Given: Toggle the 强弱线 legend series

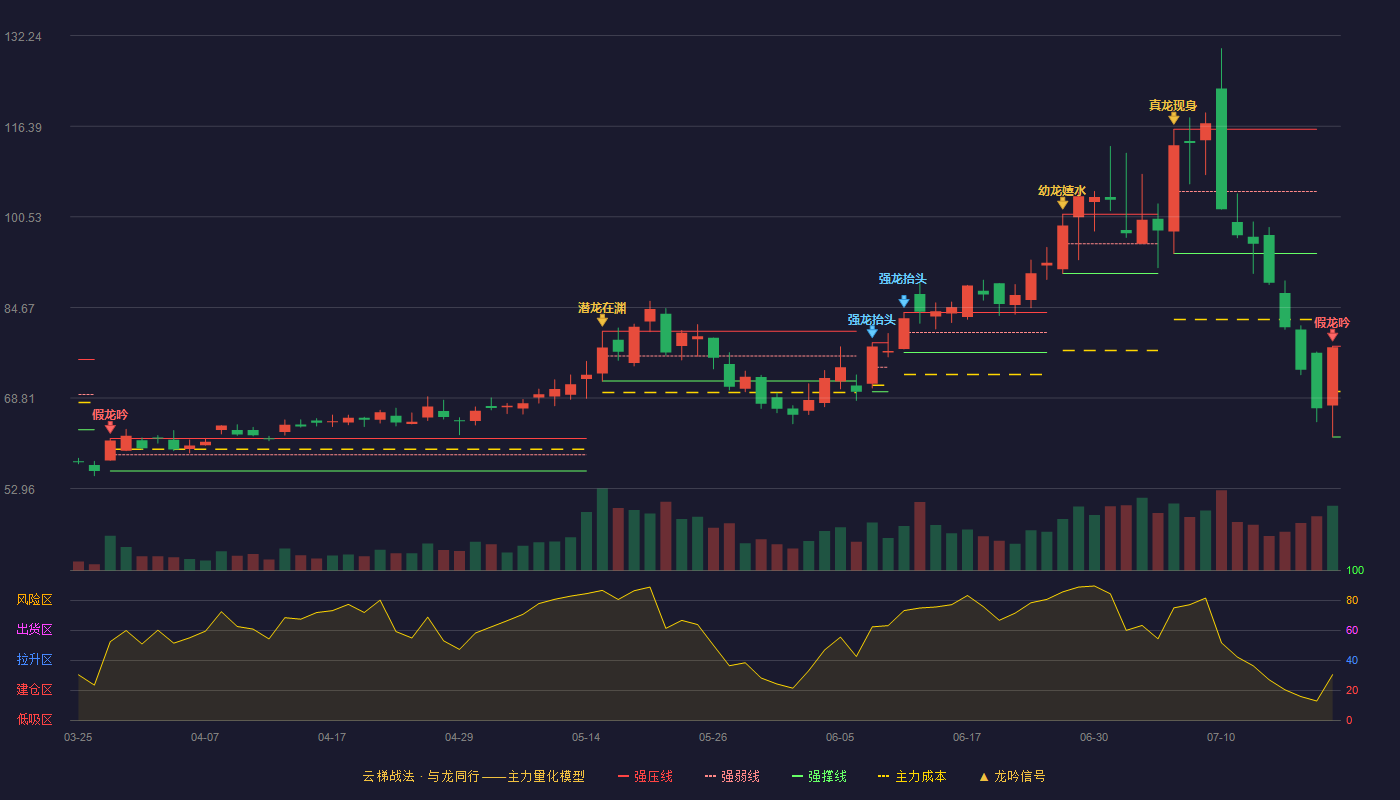Looking at the screenshot, I should (x=732, y=776).
